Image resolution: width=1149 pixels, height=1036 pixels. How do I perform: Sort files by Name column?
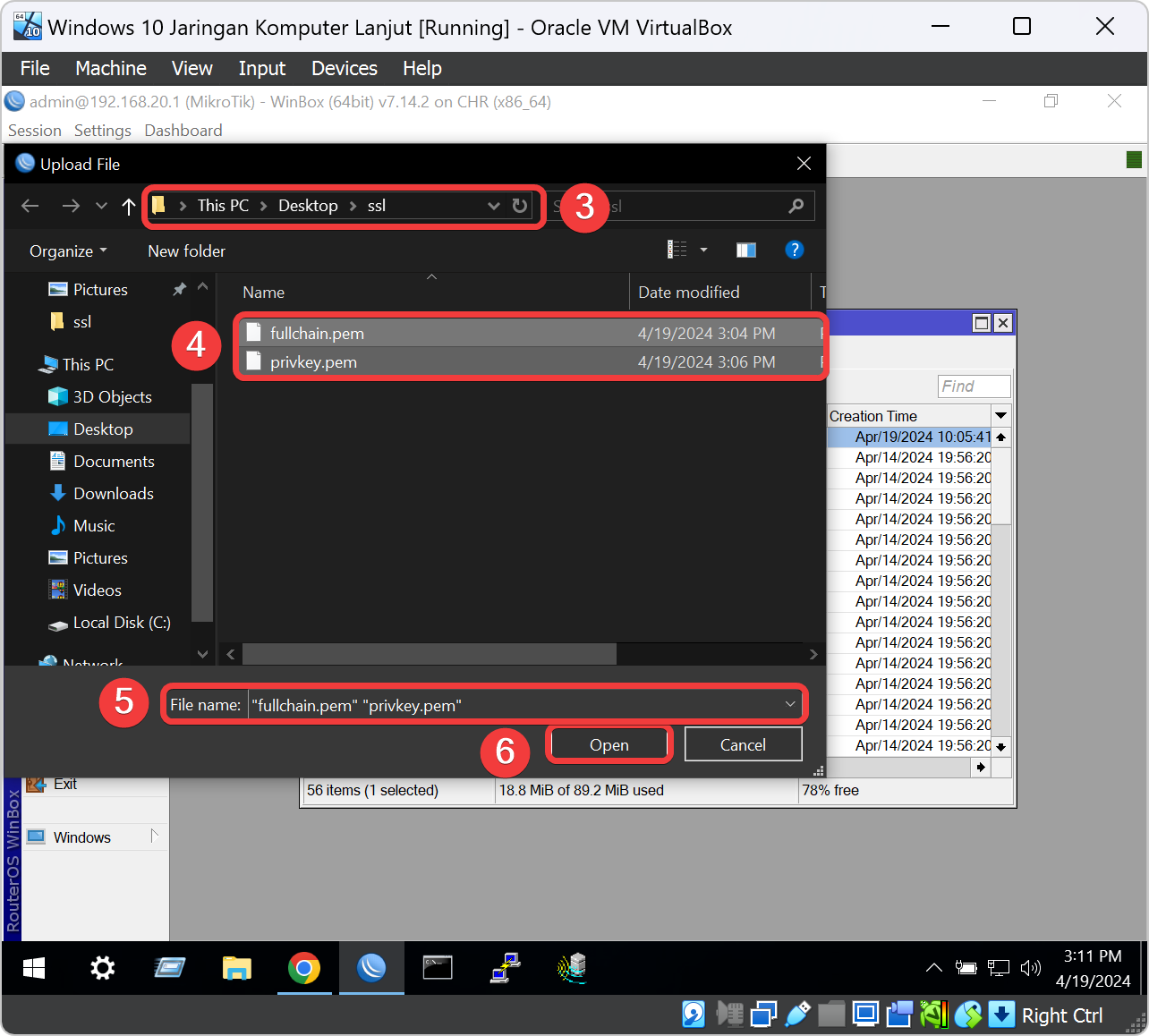263,293
